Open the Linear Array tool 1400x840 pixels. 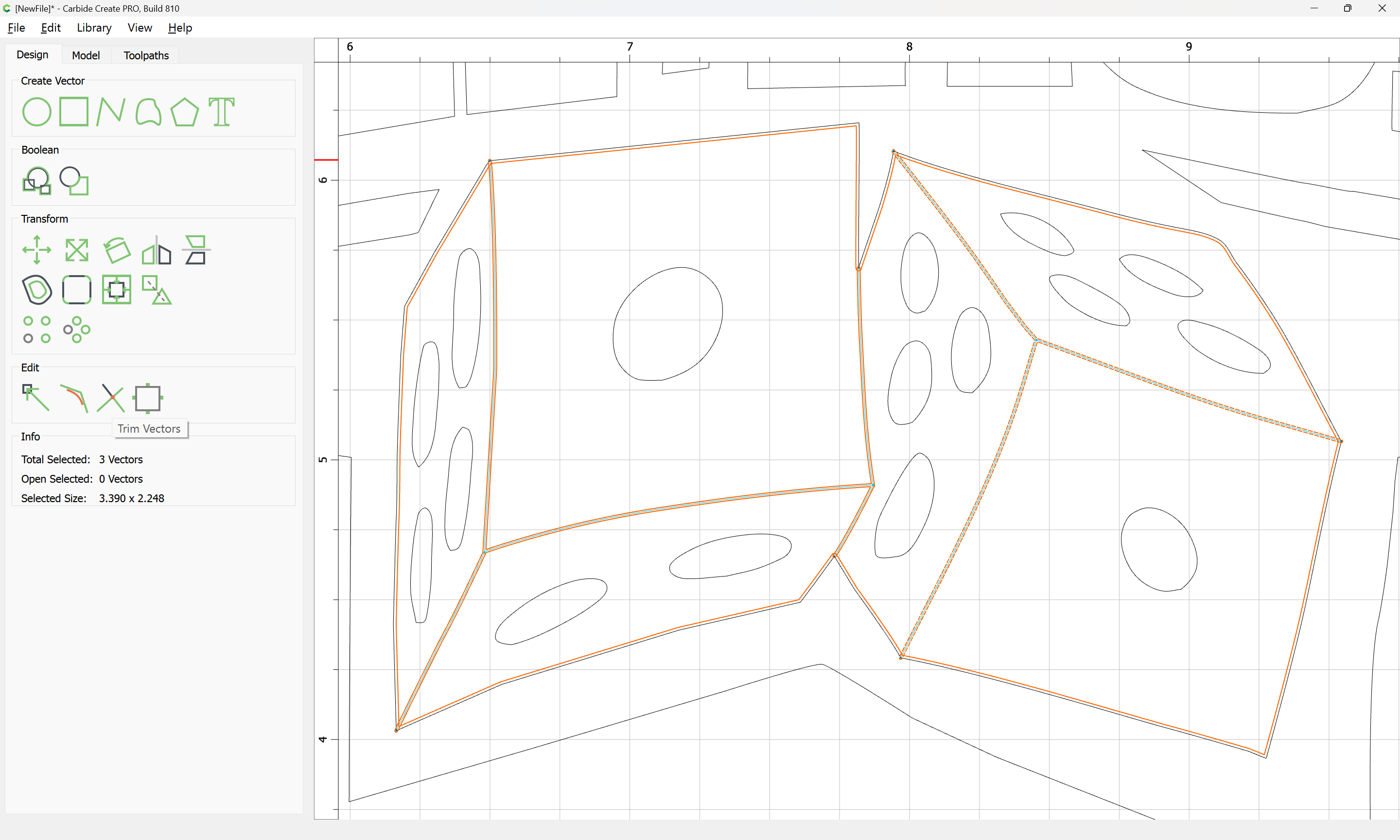tap(37, 330)
